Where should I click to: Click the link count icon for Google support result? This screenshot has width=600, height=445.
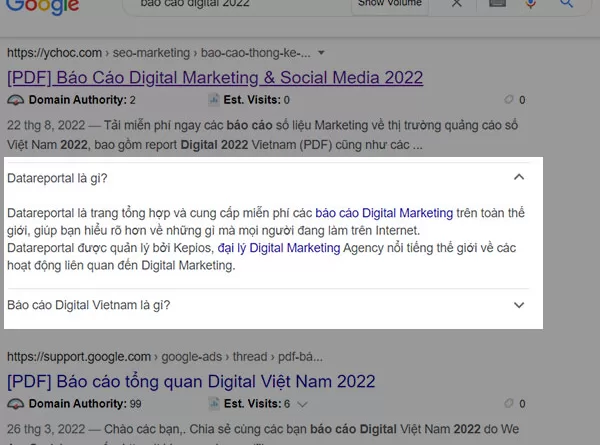pos(509,403)
